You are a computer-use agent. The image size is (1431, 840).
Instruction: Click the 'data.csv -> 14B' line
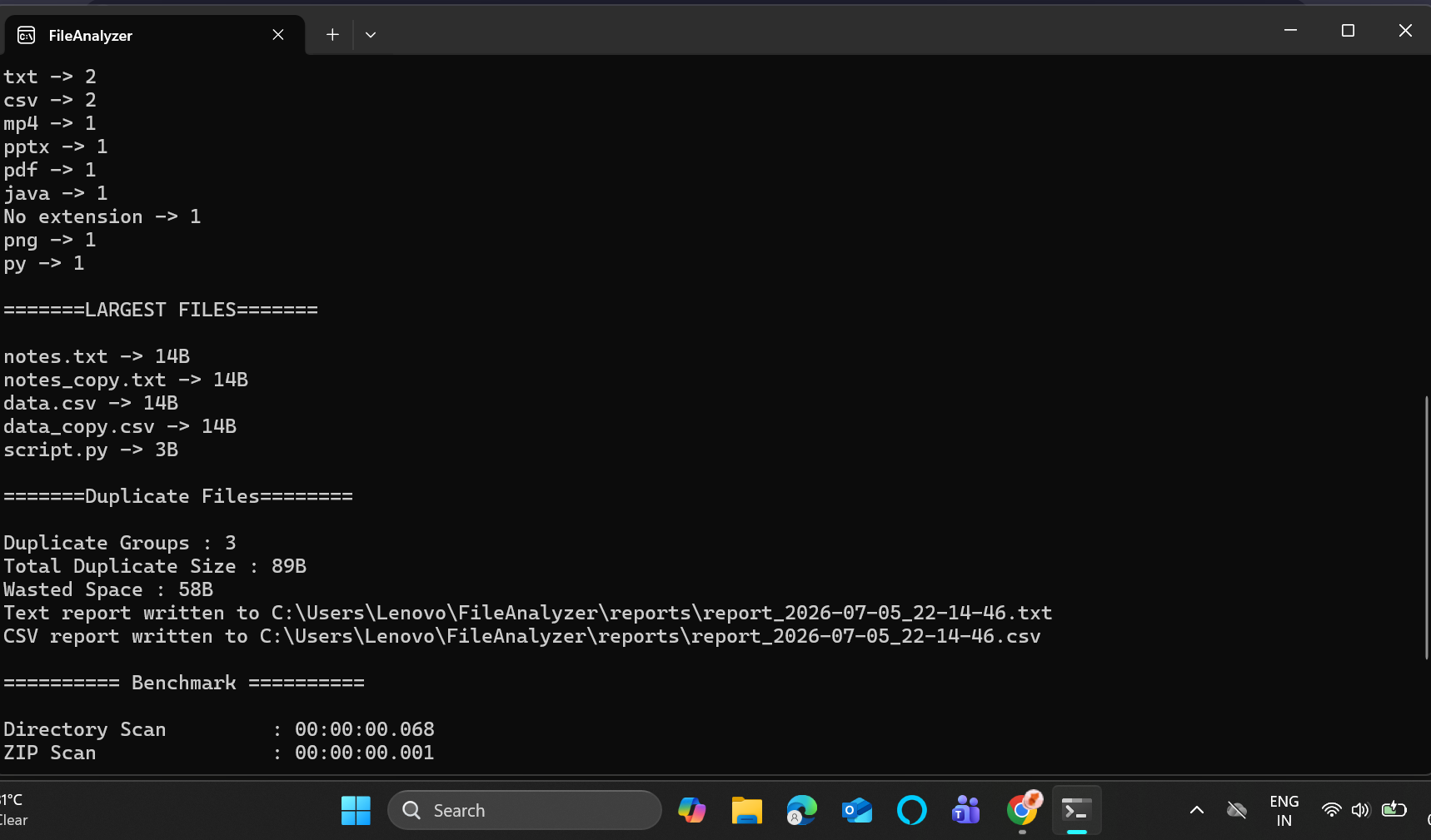pos(91,403)
